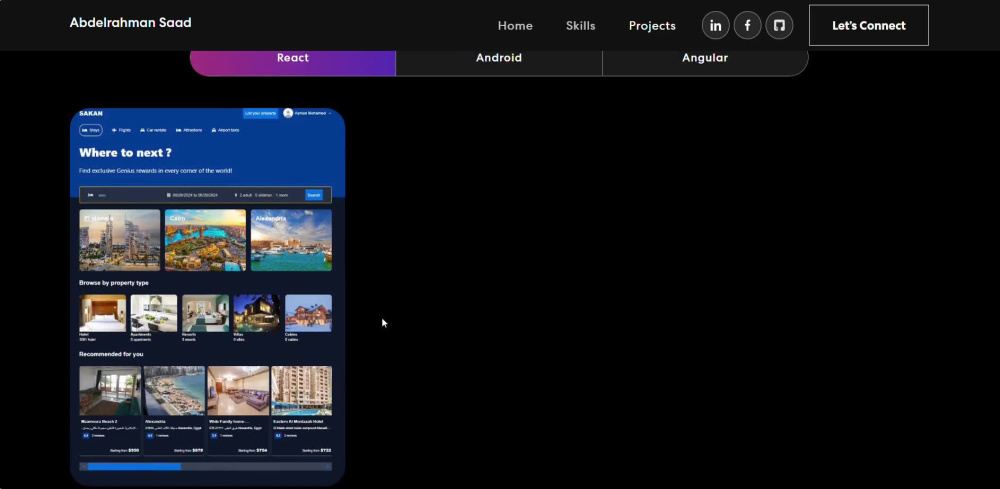Open the Facebook profile icon
The image size is (1000, 489).
747,26
